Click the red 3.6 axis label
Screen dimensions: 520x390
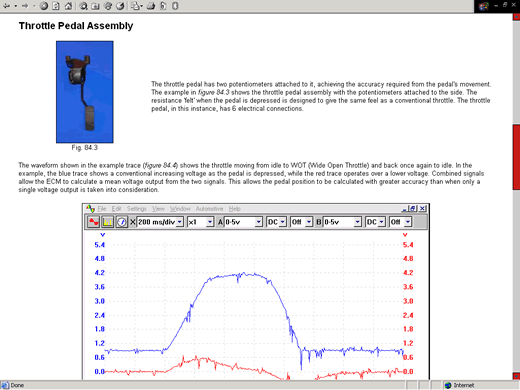(x=408, y=287)
